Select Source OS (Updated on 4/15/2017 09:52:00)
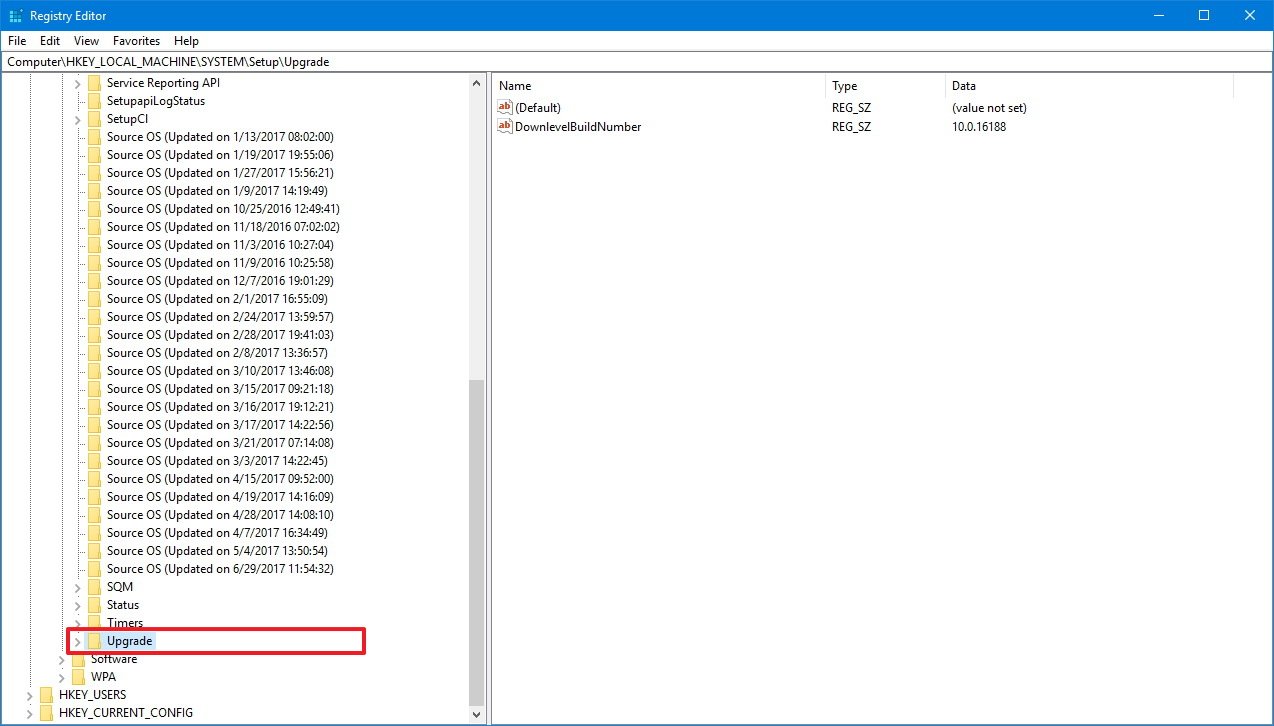The width and height of the screenshot is (1274, 726). [220, 479]
